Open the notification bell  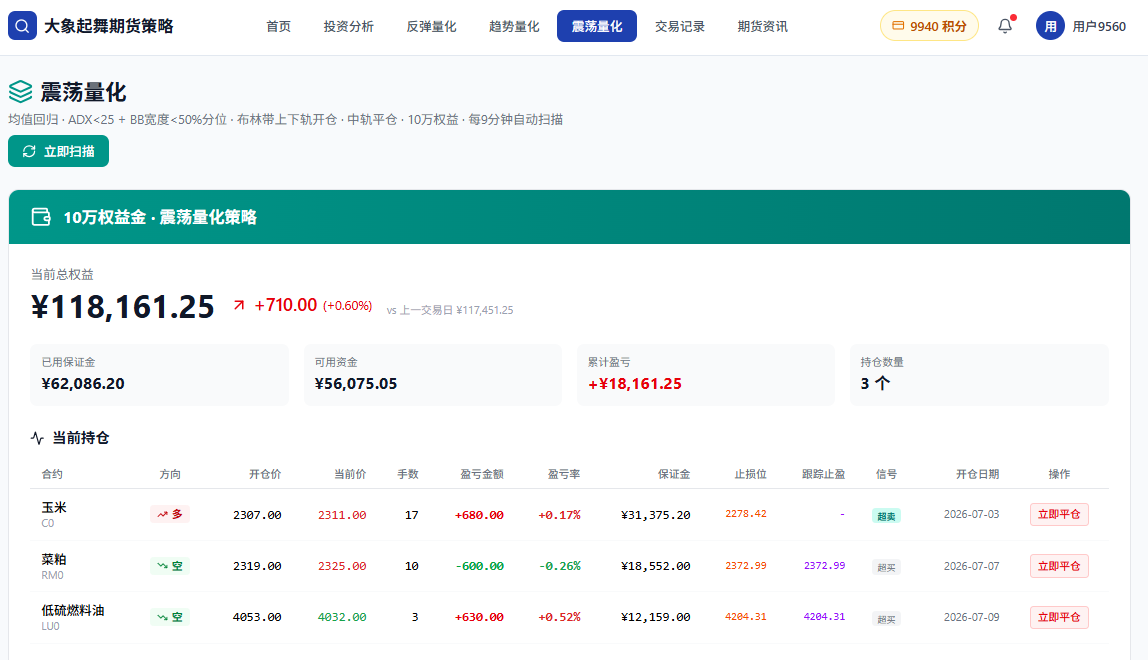click(1005, 26)
